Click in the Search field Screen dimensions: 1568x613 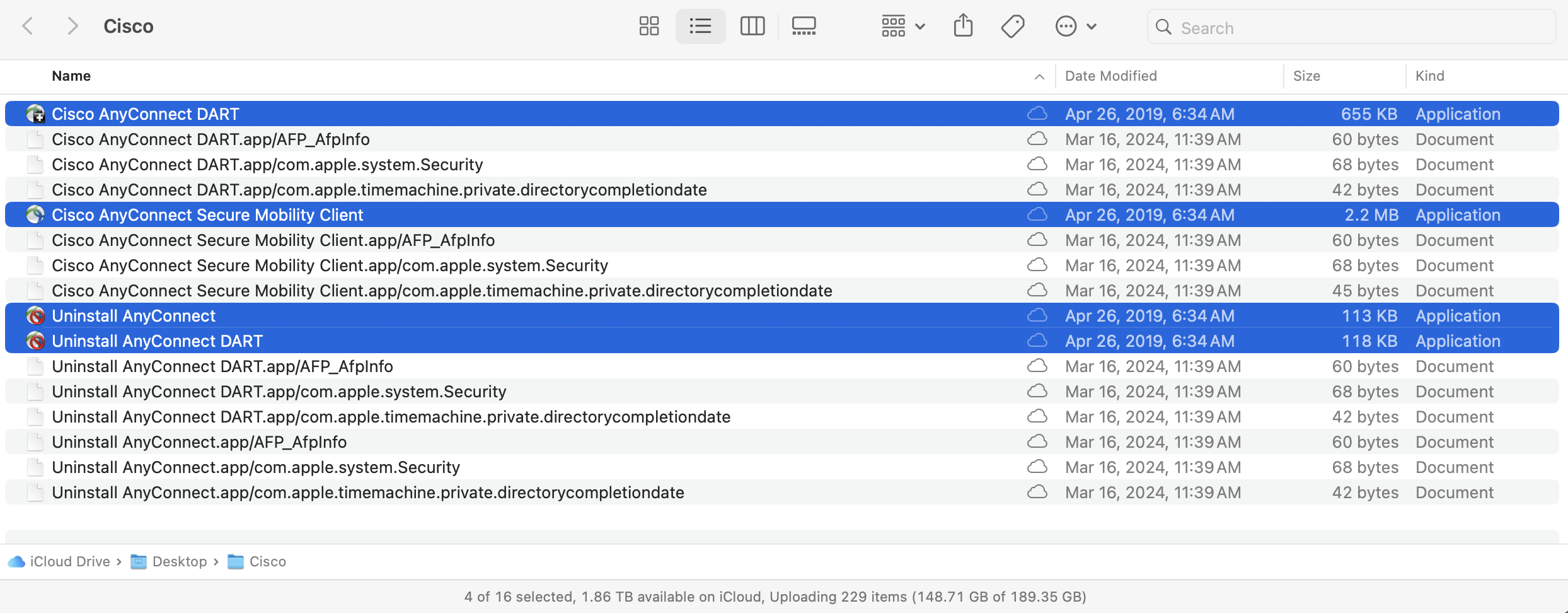pos(1355,28)
